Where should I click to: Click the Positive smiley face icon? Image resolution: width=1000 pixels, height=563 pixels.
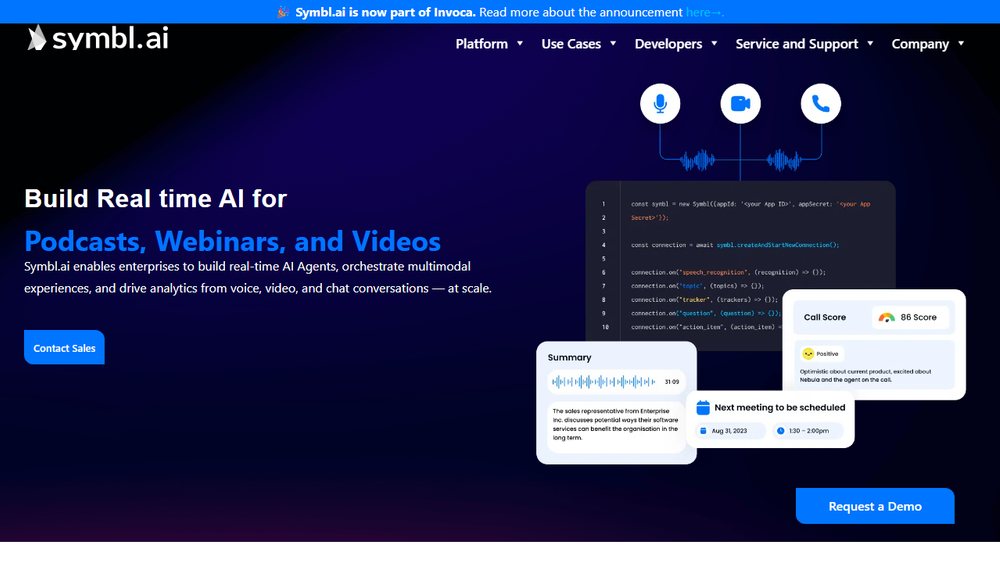click(808, 354)
